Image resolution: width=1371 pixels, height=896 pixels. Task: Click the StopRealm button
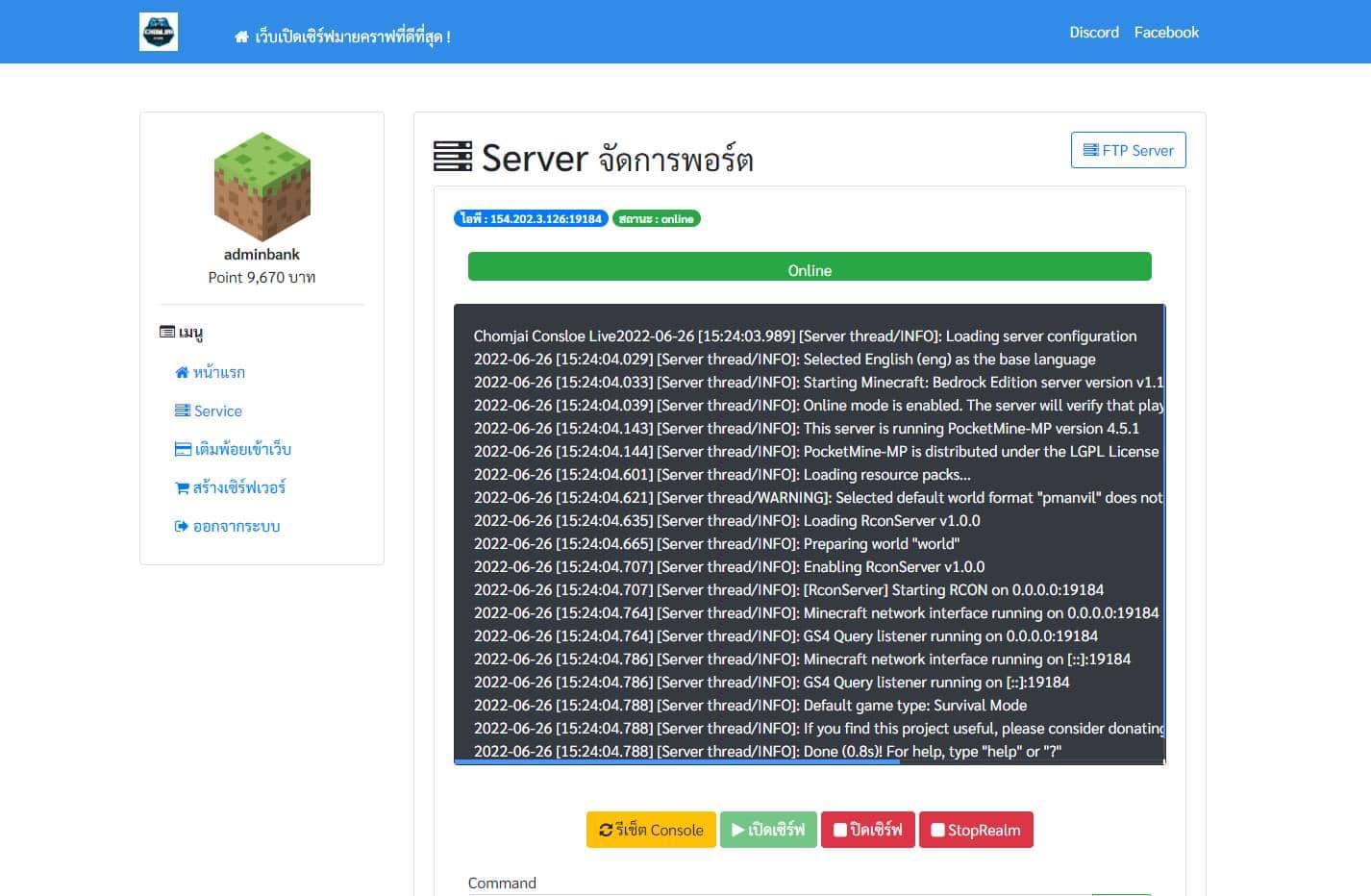(976, 830)
